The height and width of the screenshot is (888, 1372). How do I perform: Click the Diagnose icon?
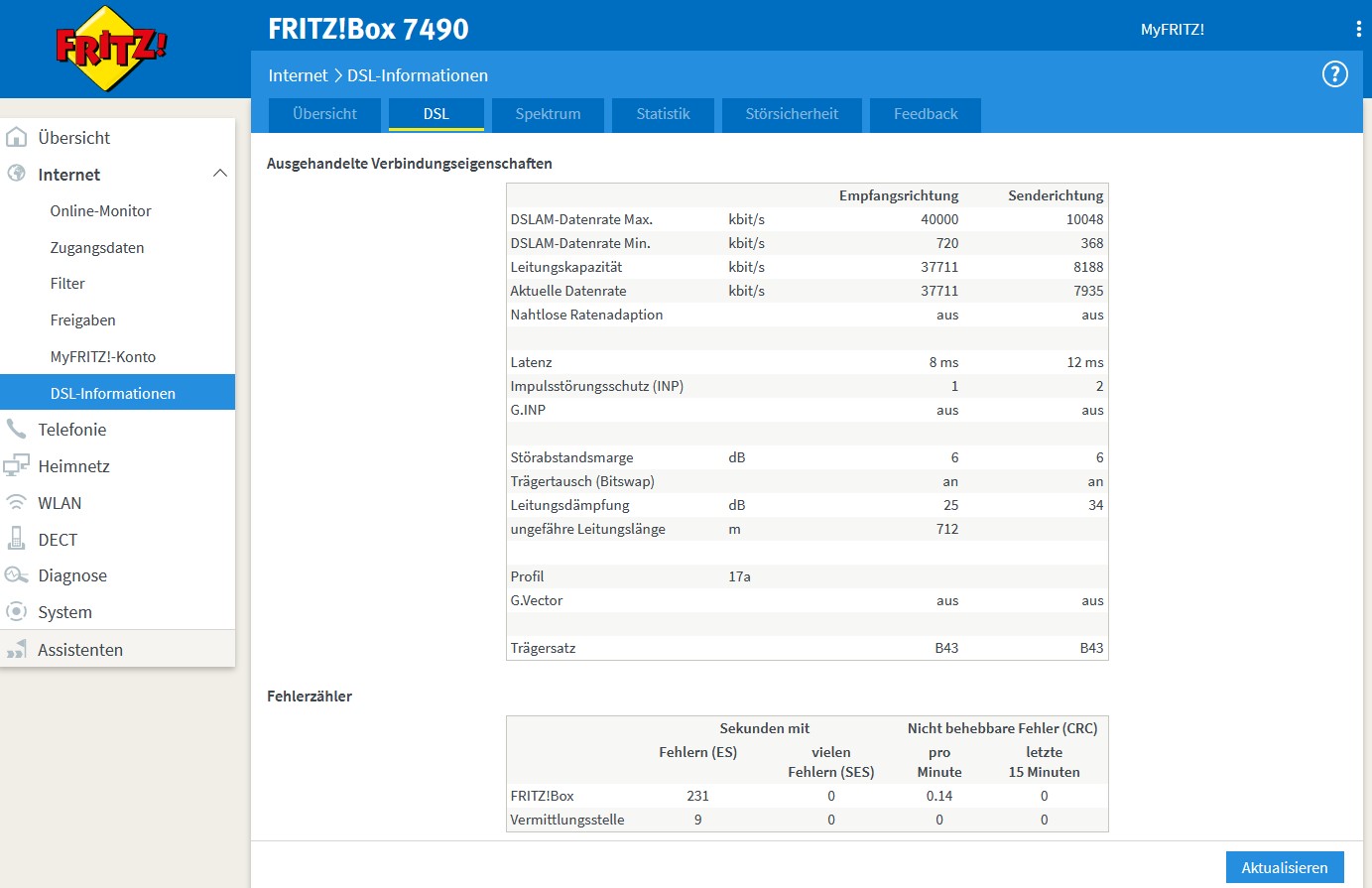[17, 575]
